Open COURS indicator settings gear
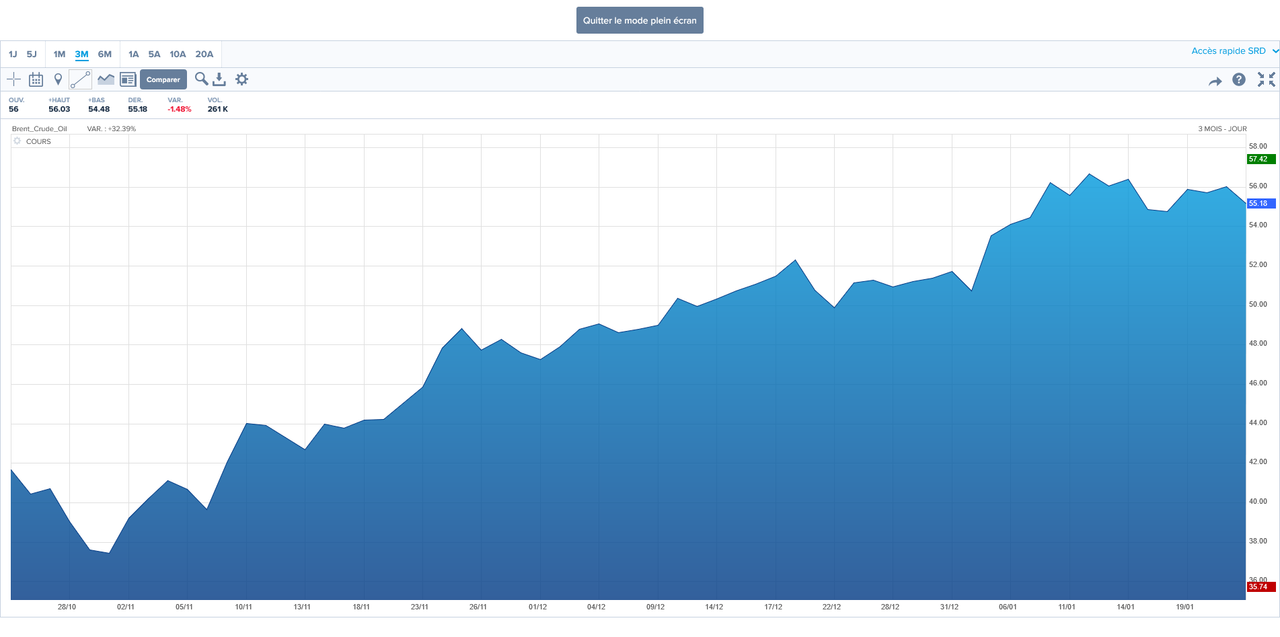The image size is (1280, 637). [17, 141]
